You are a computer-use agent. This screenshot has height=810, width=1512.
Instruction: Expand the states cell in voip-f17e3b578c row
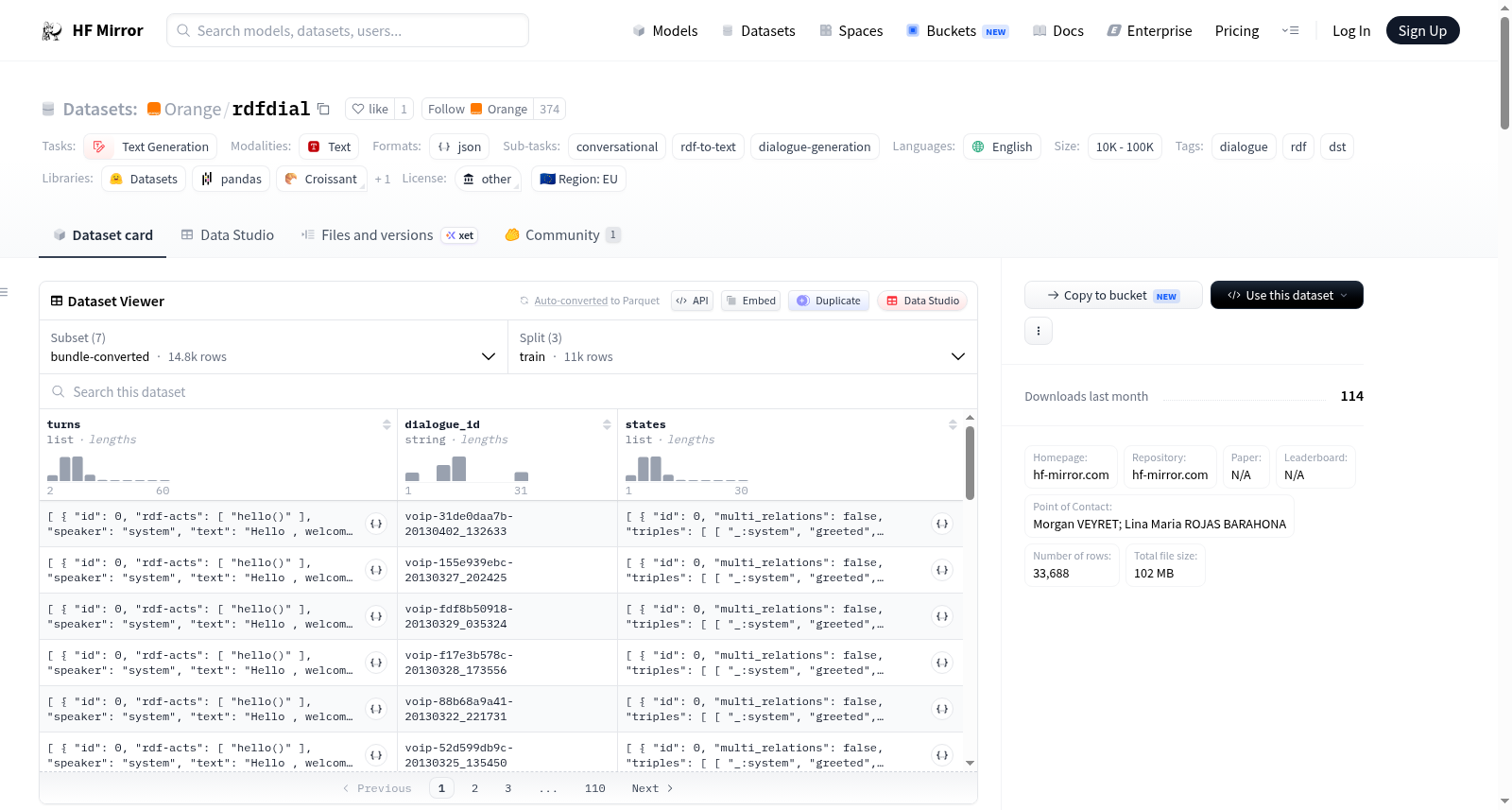pyautogui.click(x=942, y=663)
